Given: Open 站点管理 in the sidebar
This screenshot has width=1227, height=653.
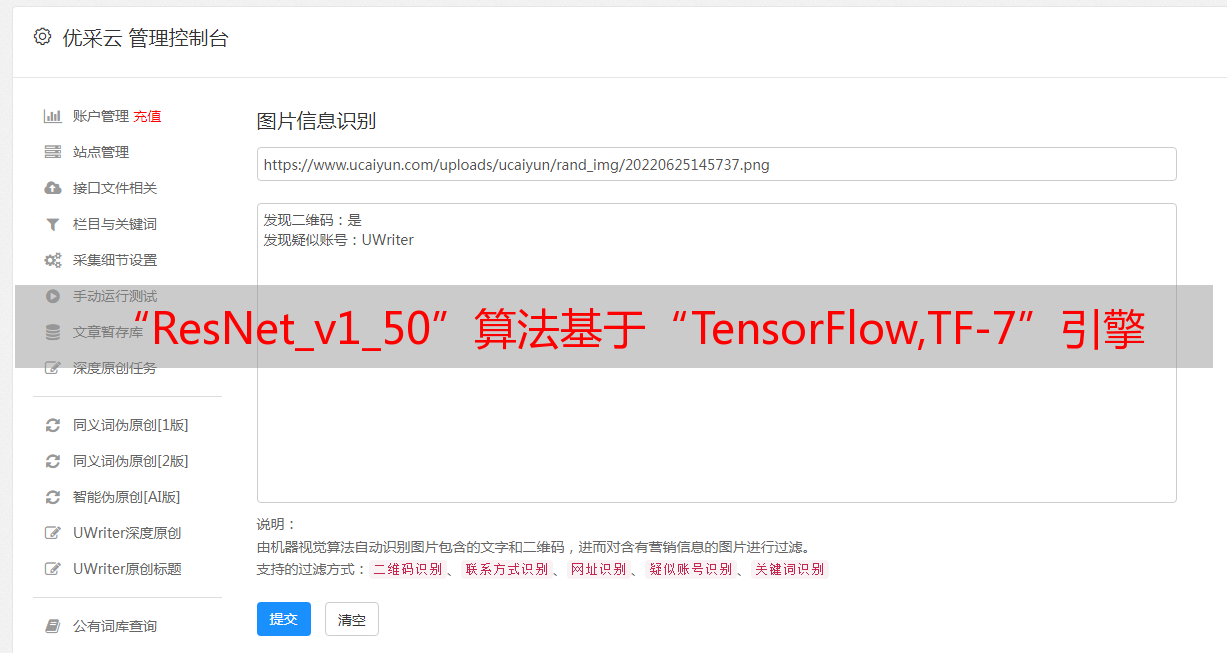Looking at the screenshot, I should tap(101, 152).
